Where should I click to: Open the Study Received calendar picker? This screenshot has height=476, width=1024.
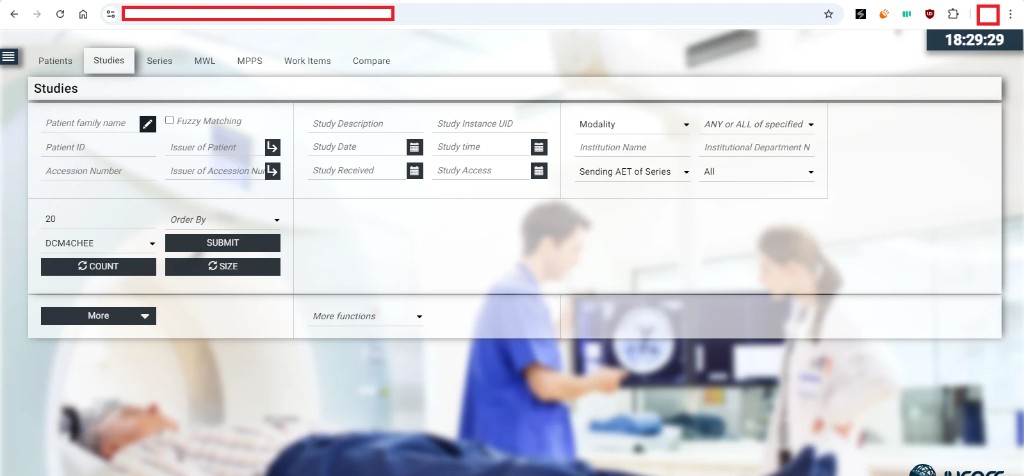pyautogui.click(x=415, y=170)
